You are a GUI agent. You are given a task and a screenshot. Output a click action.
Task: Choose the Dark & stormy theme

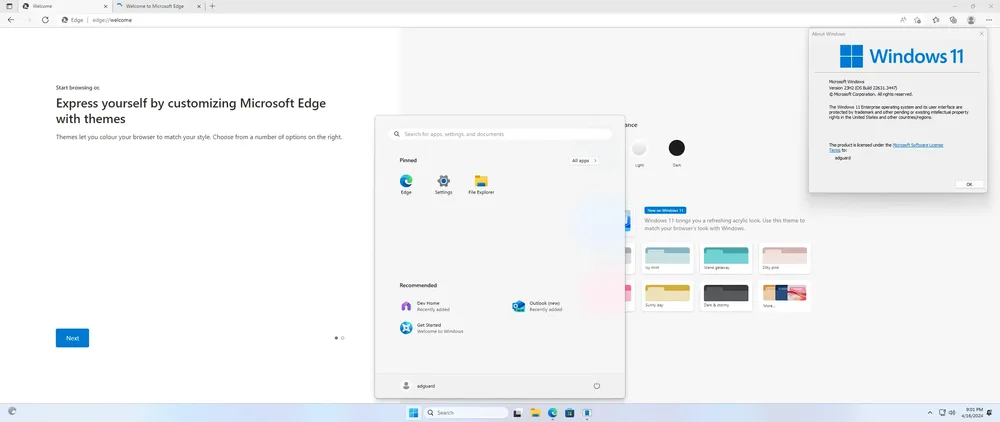coord(726,296)
